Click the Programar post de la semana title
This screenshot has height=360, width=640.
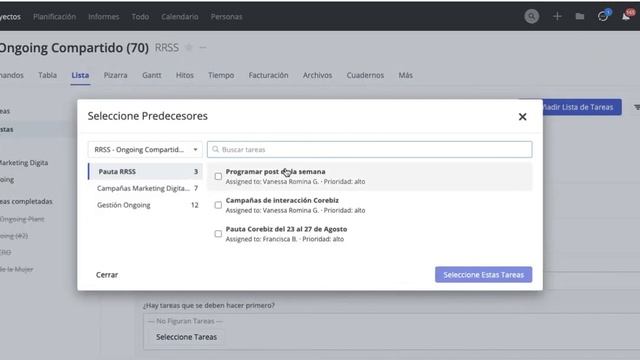point(276,171)
